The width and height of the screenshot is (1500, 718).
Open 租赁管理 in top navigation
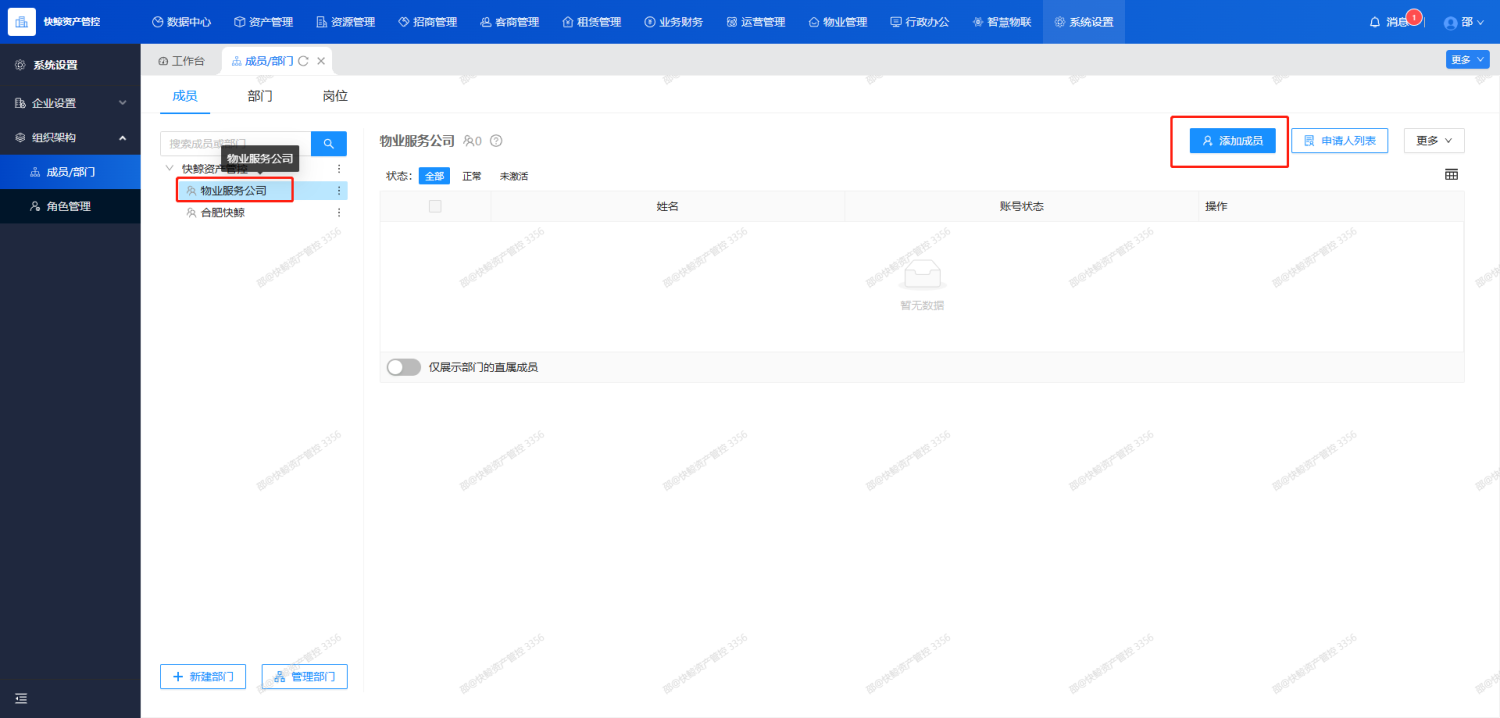click(x=591, y=22)
